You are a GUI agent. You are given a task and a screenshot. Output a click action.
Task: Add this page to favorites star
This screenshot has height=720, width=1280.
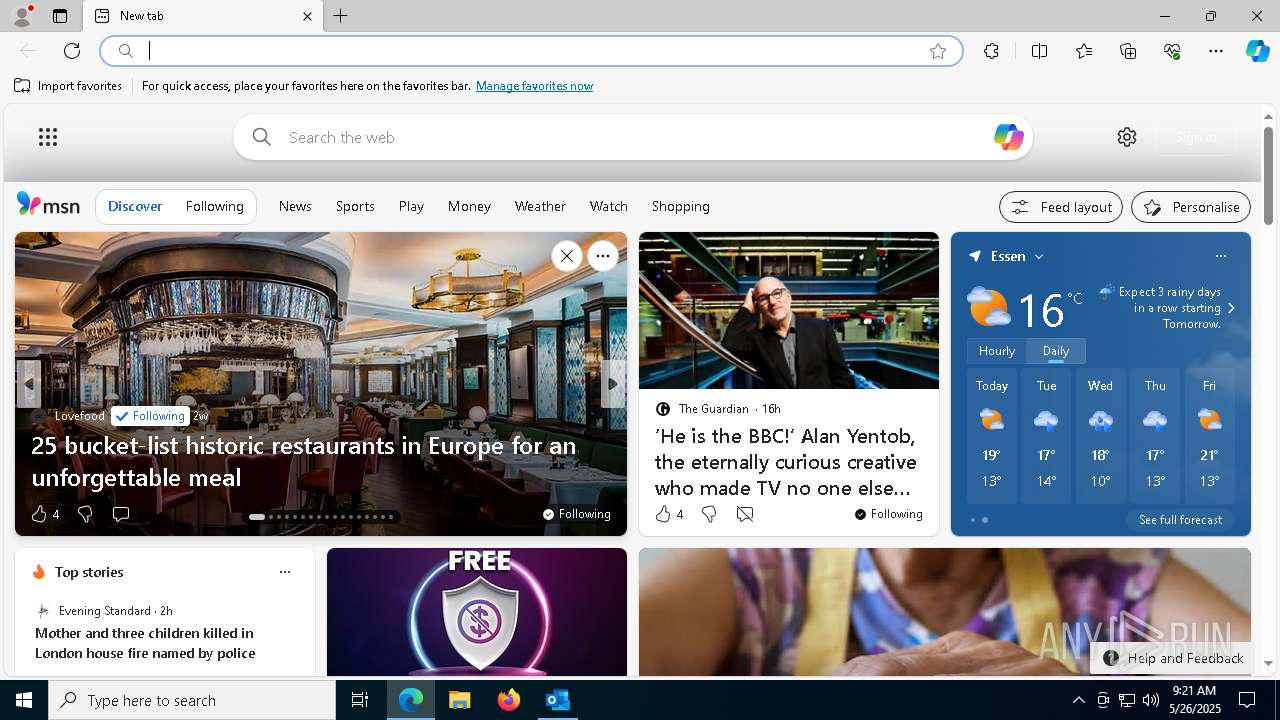tap(937, 51)
